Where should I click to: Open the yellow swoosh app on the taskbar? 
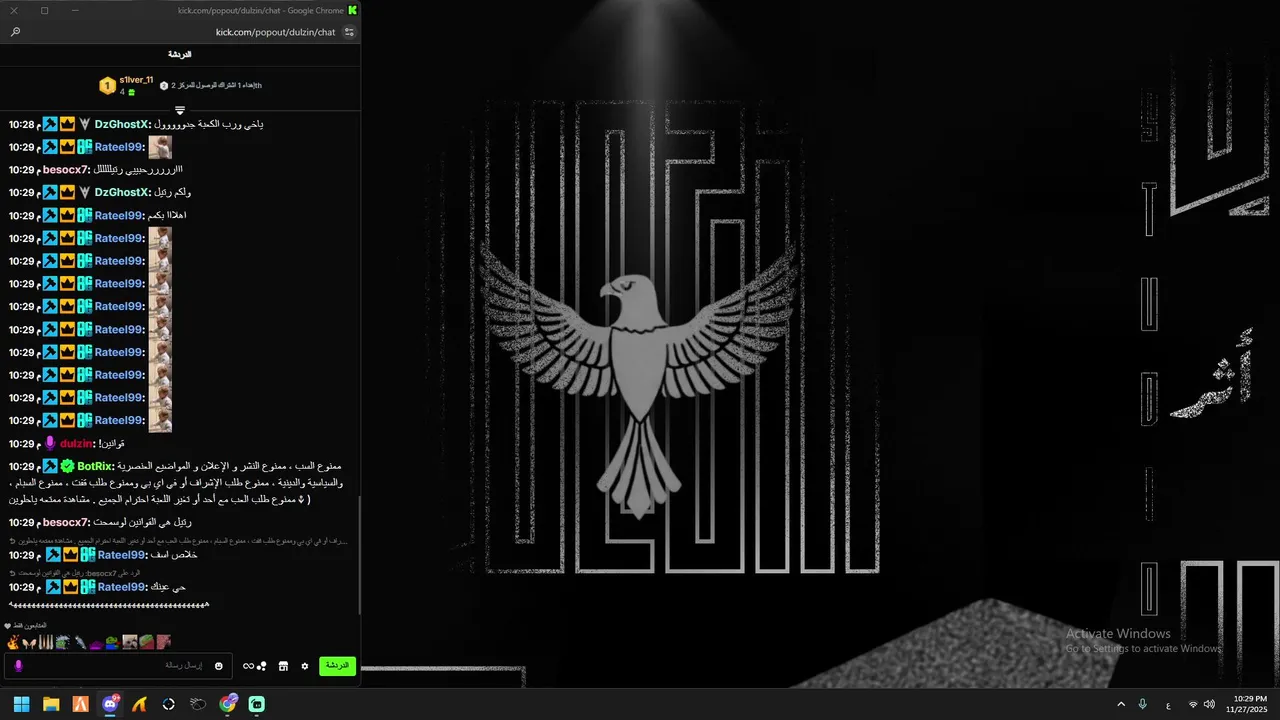point(139,704)
